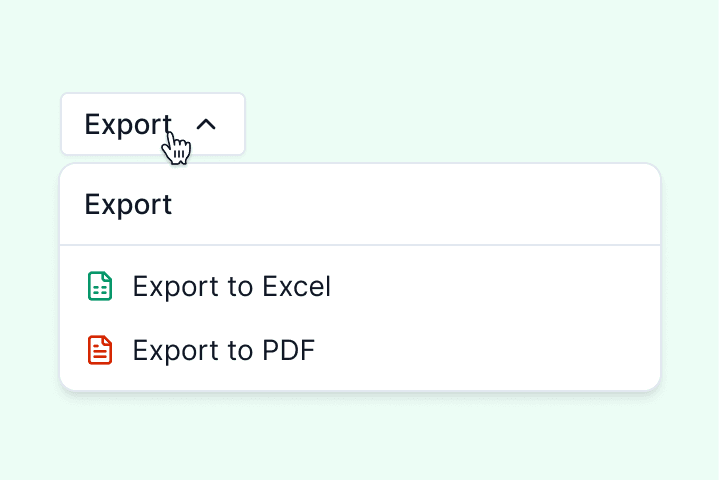This screenshot has width=719, height=480.
Task: Click the red PDF document icon
Action: point(99,350)
